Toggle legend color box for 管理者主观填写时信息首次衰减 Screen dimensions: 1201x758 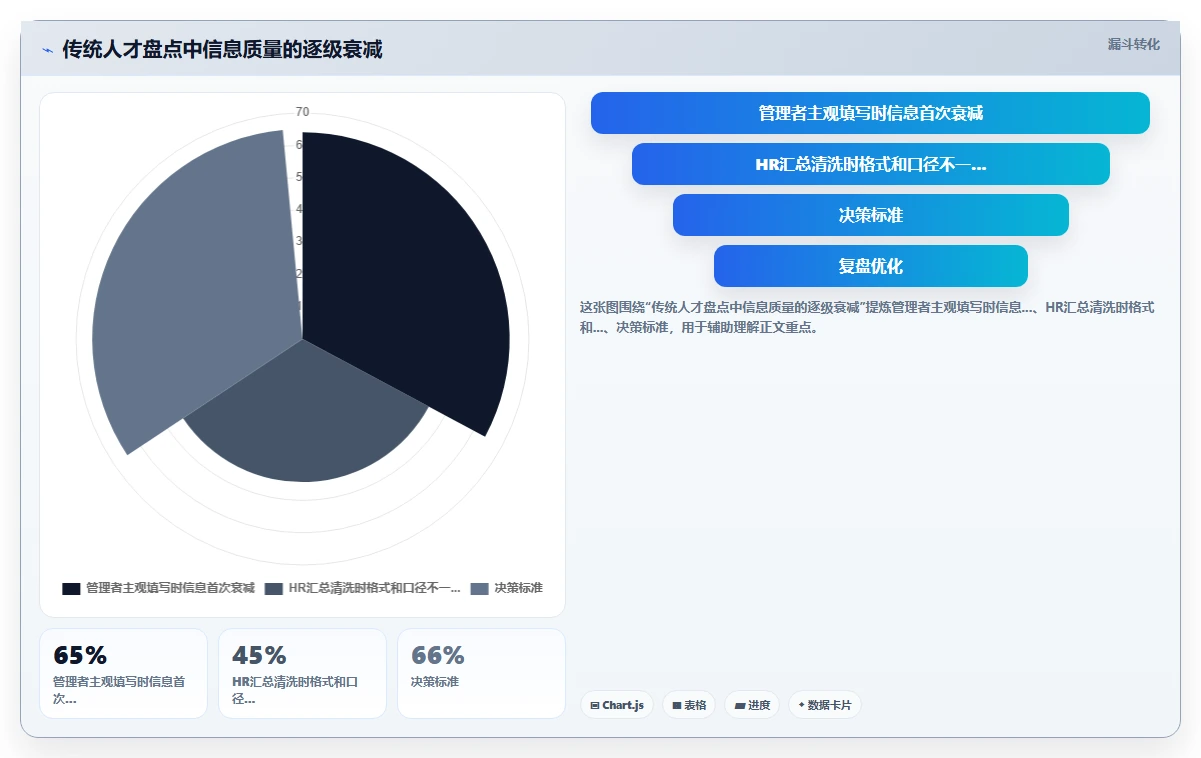tap(71, 589)
